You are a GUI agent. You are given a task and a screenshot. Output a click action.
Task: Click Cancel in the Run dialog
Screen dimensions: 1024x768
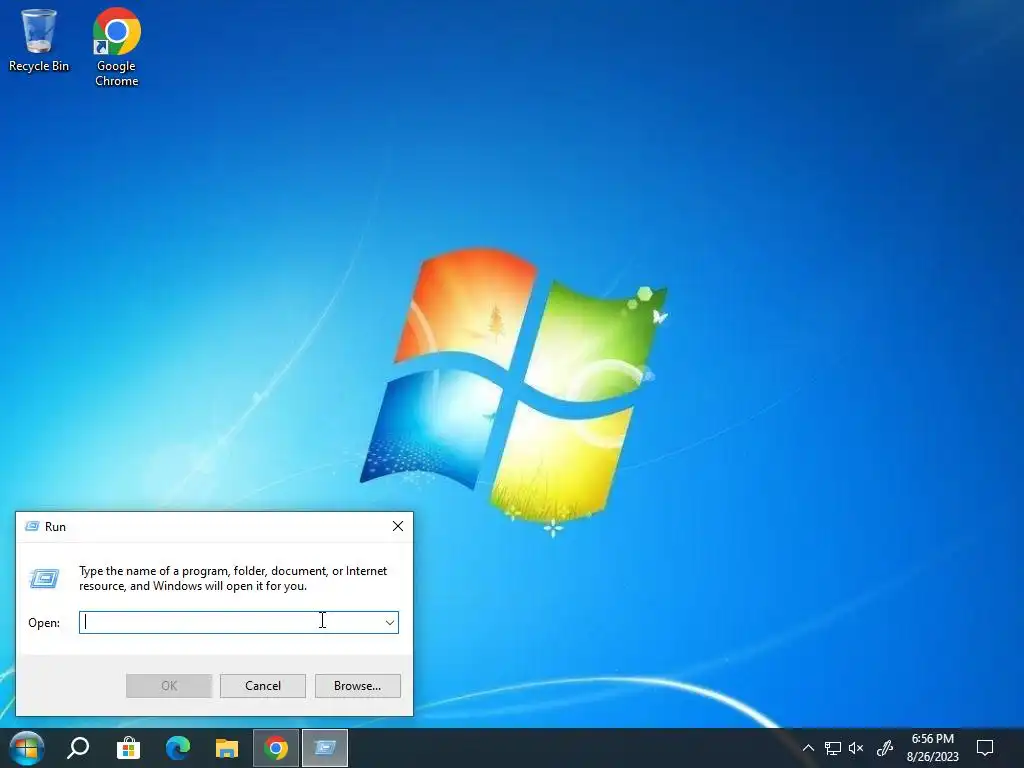(263, 686)
